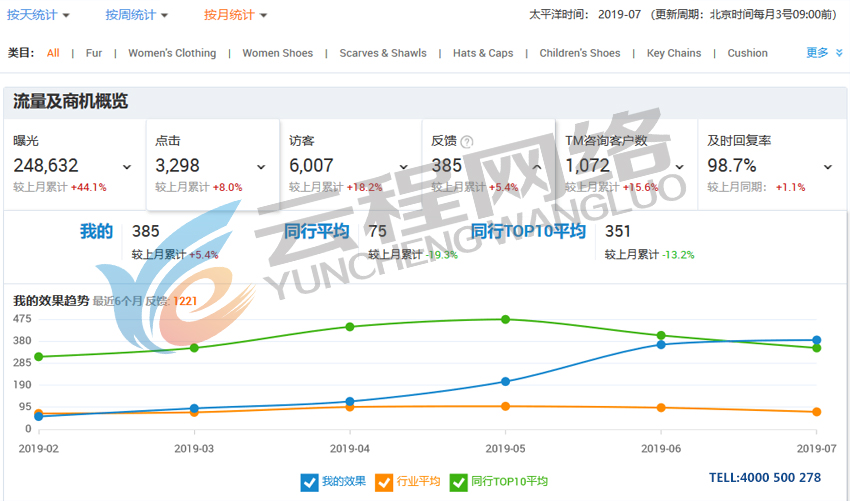Expand the 及时回复率 card chevron
The height and width of the screenshot is (501, 850).
(828, 167)
